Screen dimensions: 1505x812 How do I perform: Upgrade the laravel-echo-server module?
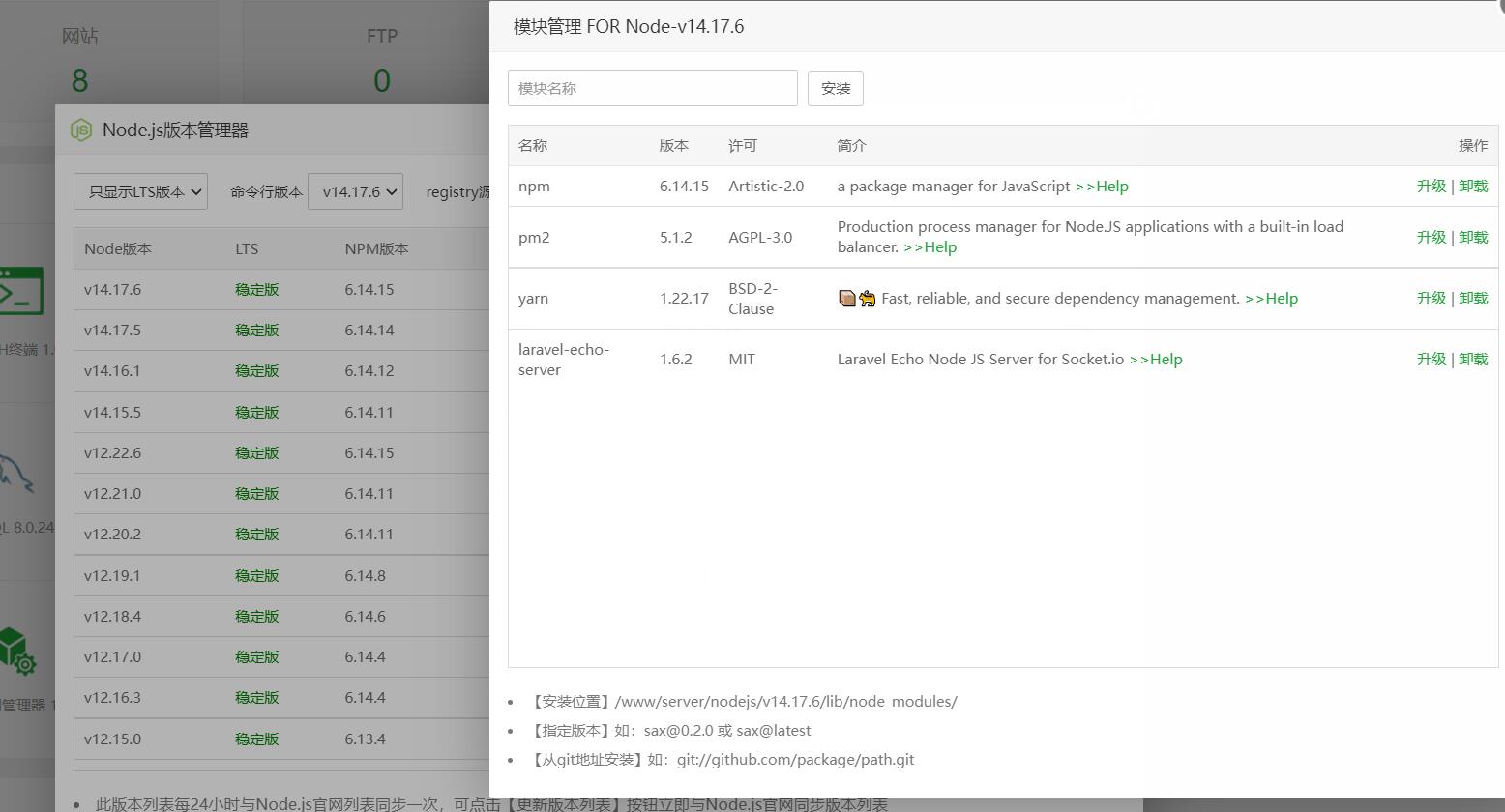pos(1431,360)
